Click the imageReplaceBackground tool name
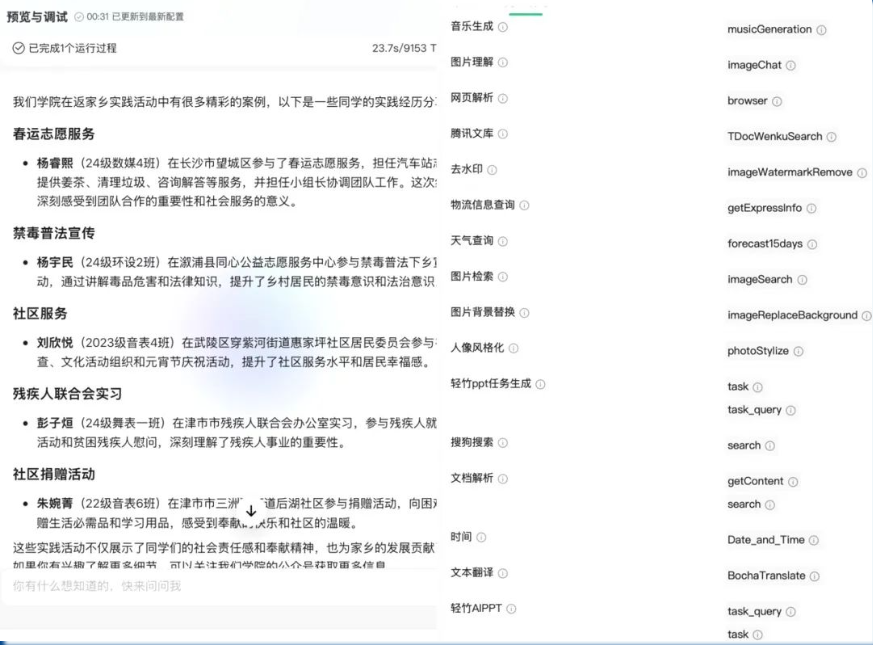Viewport: 873px width, 645px height. (x=792, y=315)
